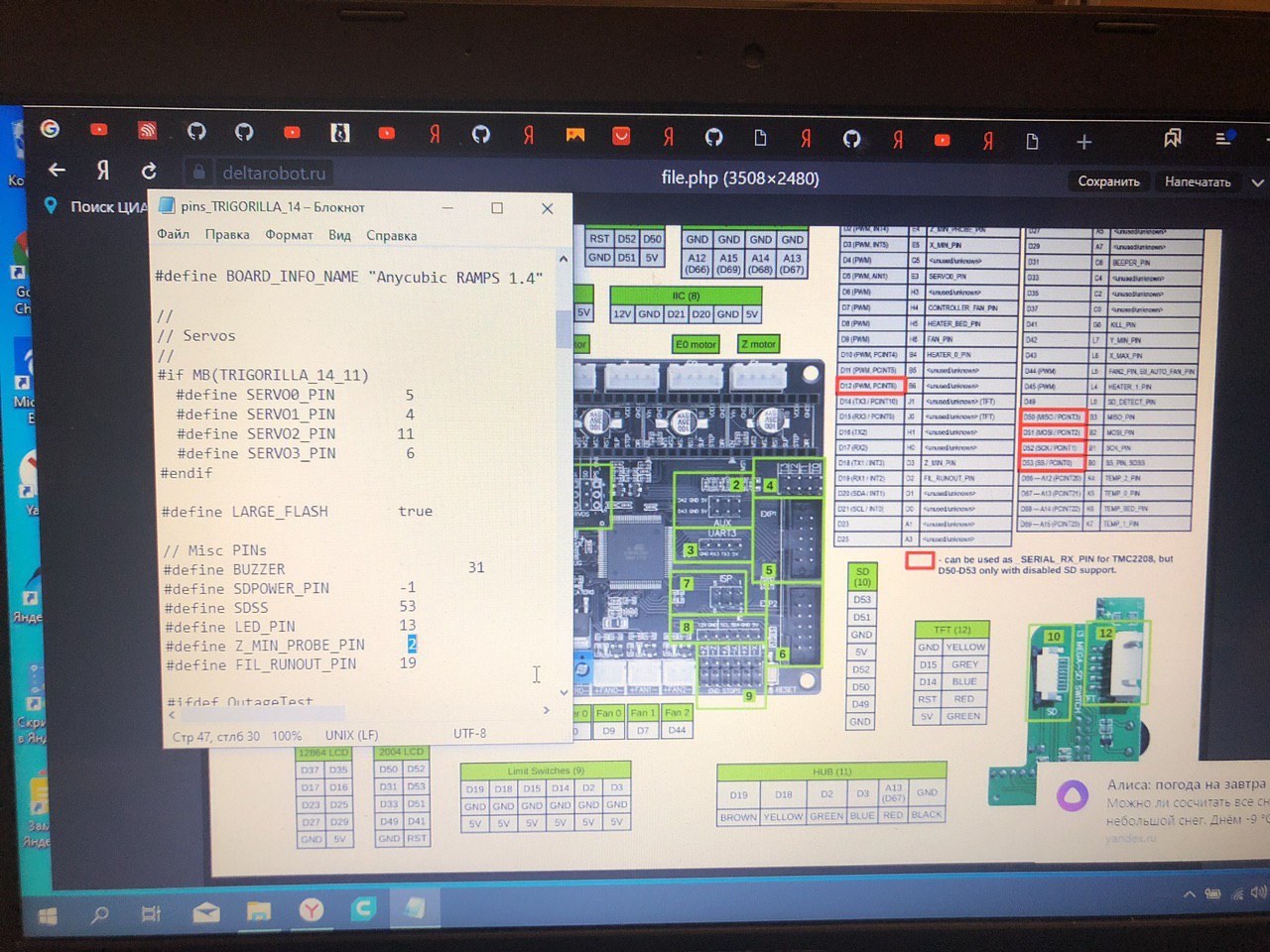Click the BUZZER define line
Viewport: 1270px width, 952px height.
point(323,569)
